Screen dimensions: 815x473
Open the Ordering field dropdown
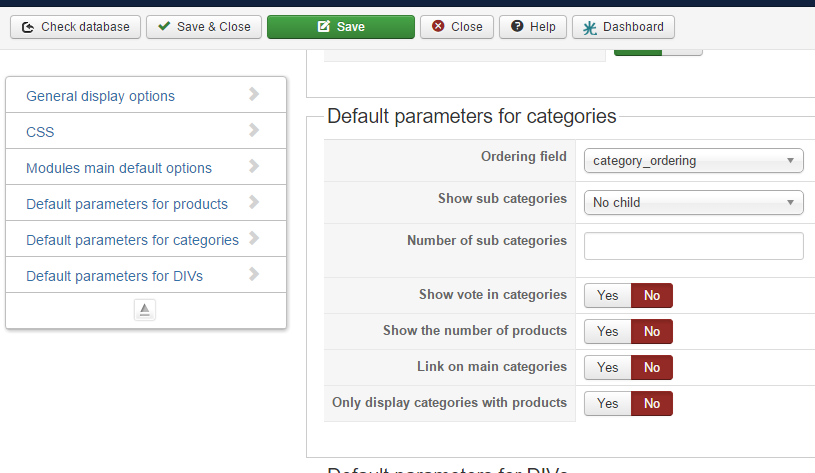693,160
